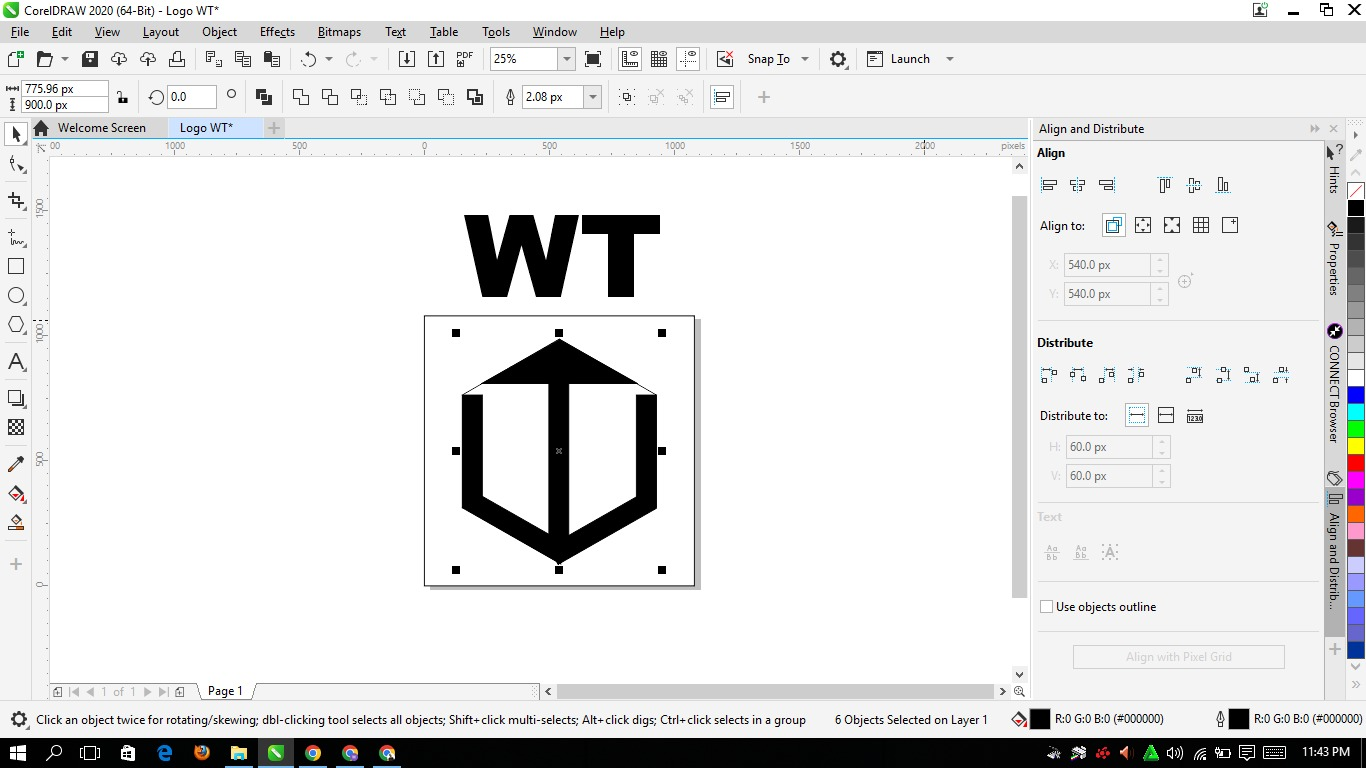Open the Effects menu
Screen dimensions: 1366x768
click(x=277, y=32)
